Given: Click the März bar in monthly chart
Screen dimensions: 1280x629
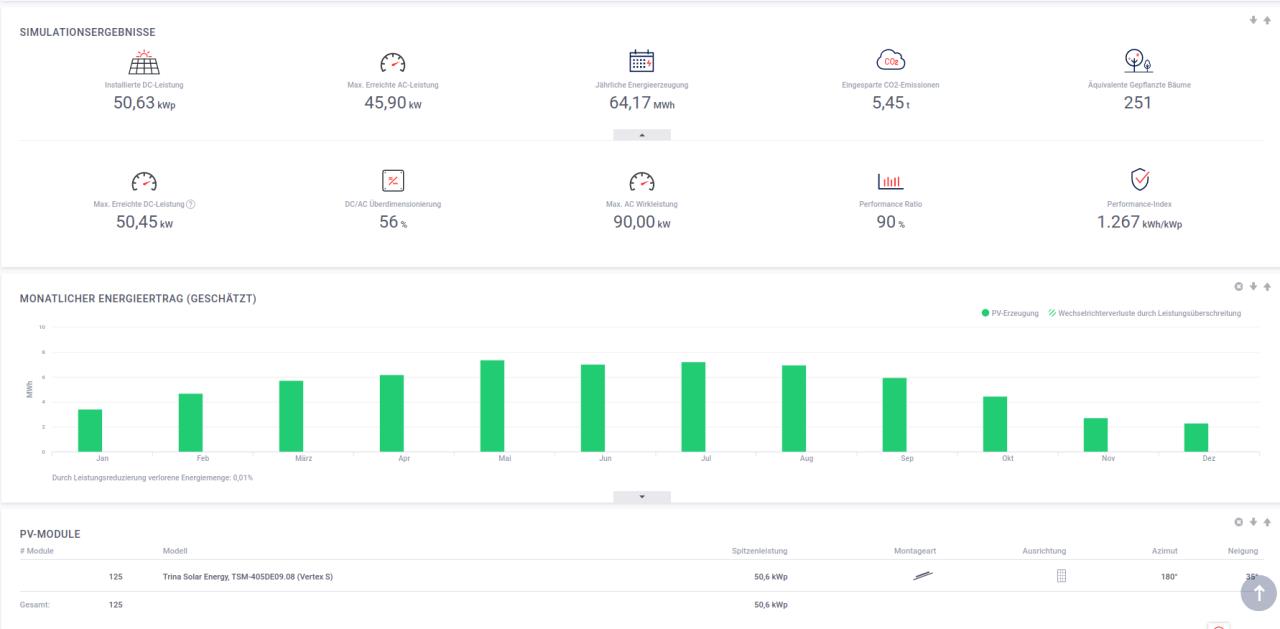Looking at the screenshot, I should [291, 416].
